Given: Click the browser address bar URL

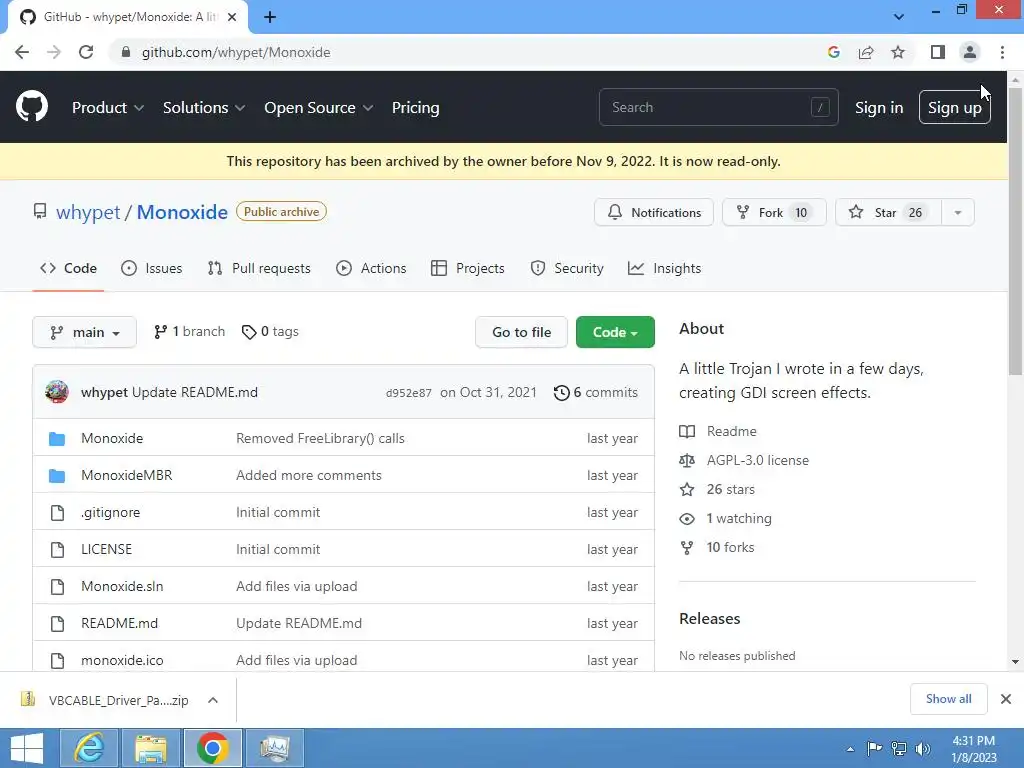Looking at the screenshot, I should (x=236, y=52).
